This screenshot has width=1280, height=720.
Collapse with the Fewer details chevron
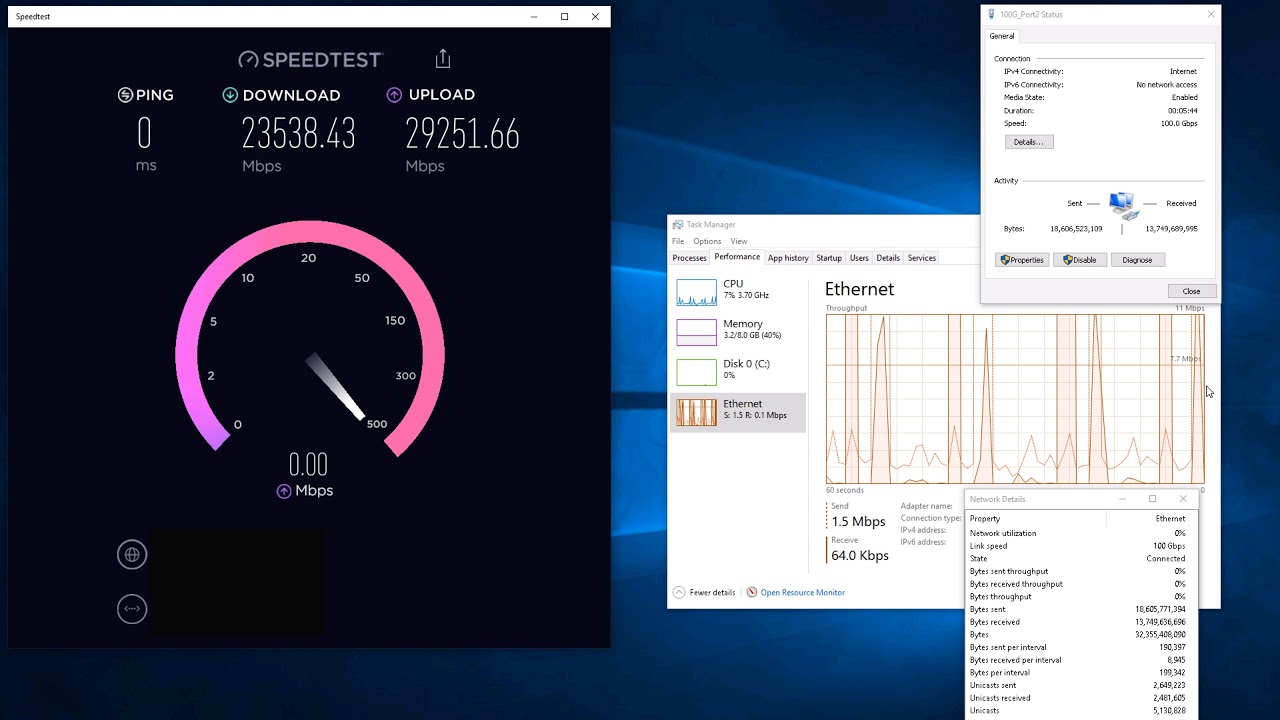679,592
